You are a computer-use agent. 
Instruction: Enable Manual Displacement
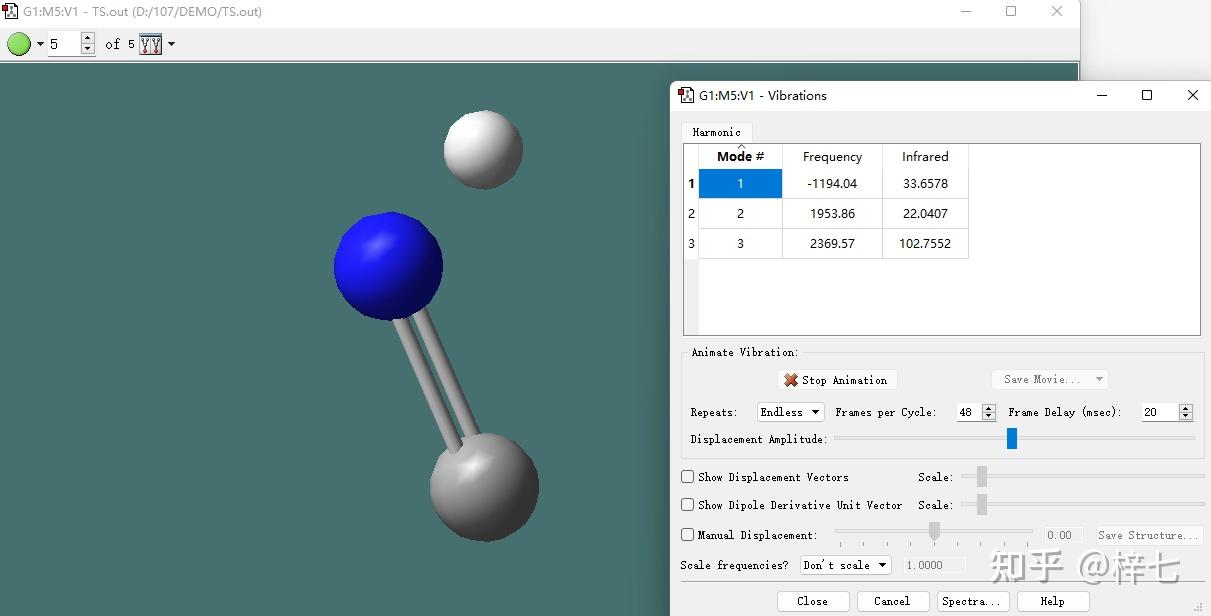tap(687, 535)
